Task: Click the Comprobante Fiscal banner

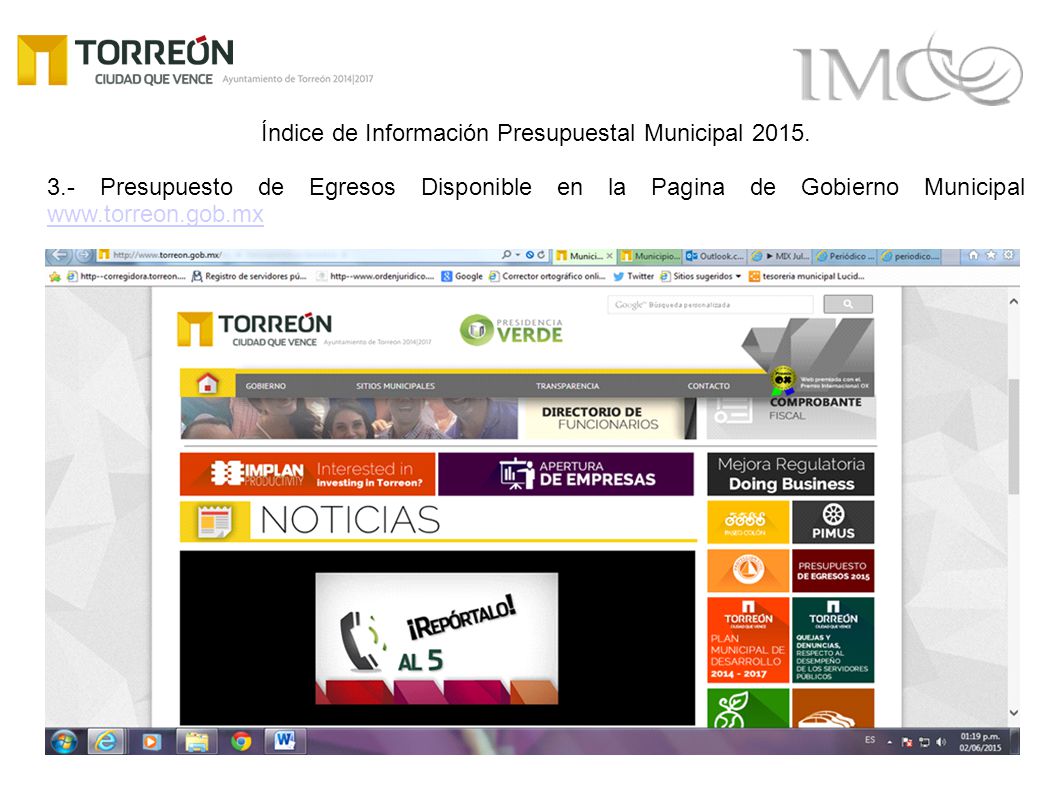Action: point(791,418)
